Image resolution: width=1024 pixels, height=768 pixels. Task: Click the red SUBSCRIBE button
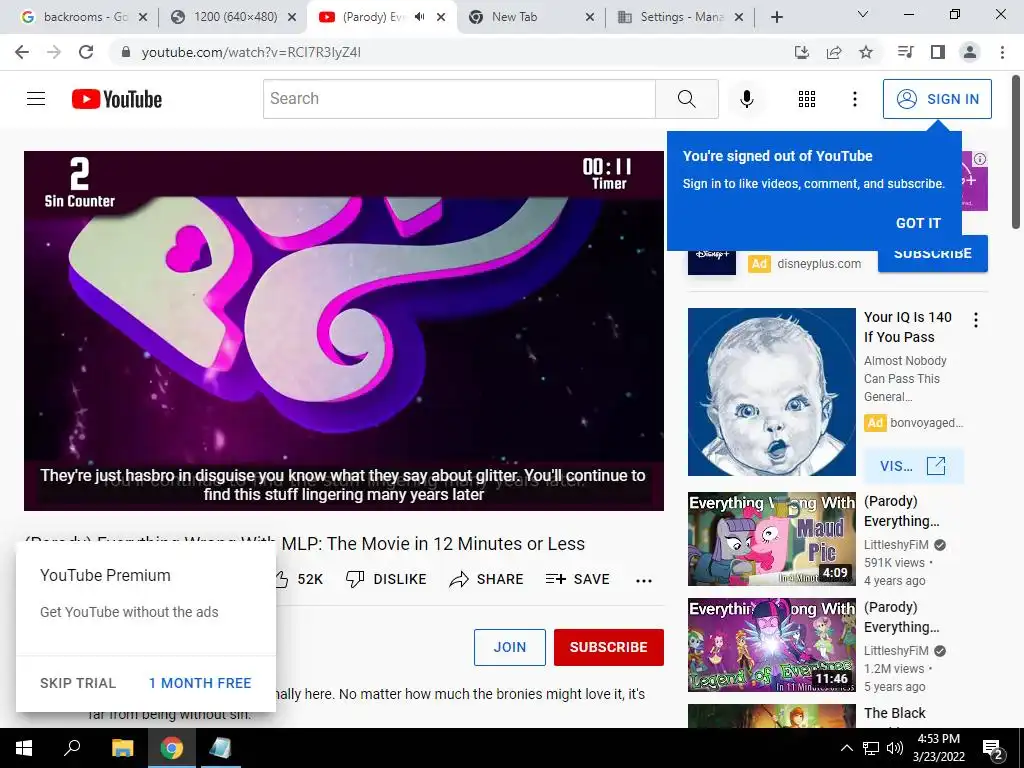609,647
